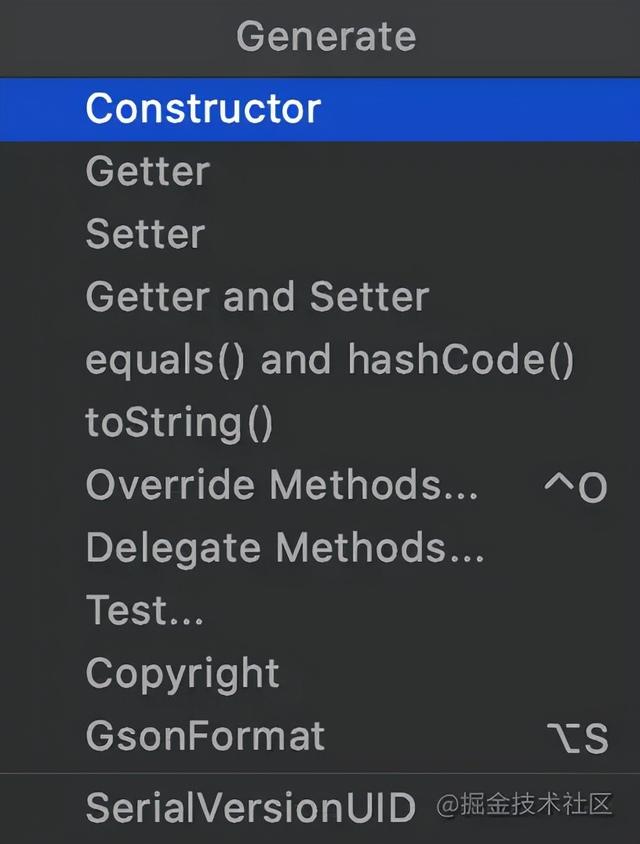Open Override Methods... dialog
Screen dimensions: 640x844
282,485
